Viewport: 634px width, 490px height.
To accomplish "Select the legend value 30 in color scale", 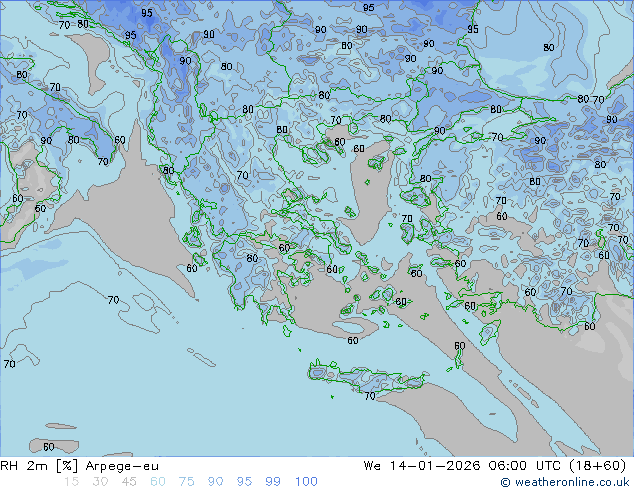I will pyautogui.click(x=100, y=482).
